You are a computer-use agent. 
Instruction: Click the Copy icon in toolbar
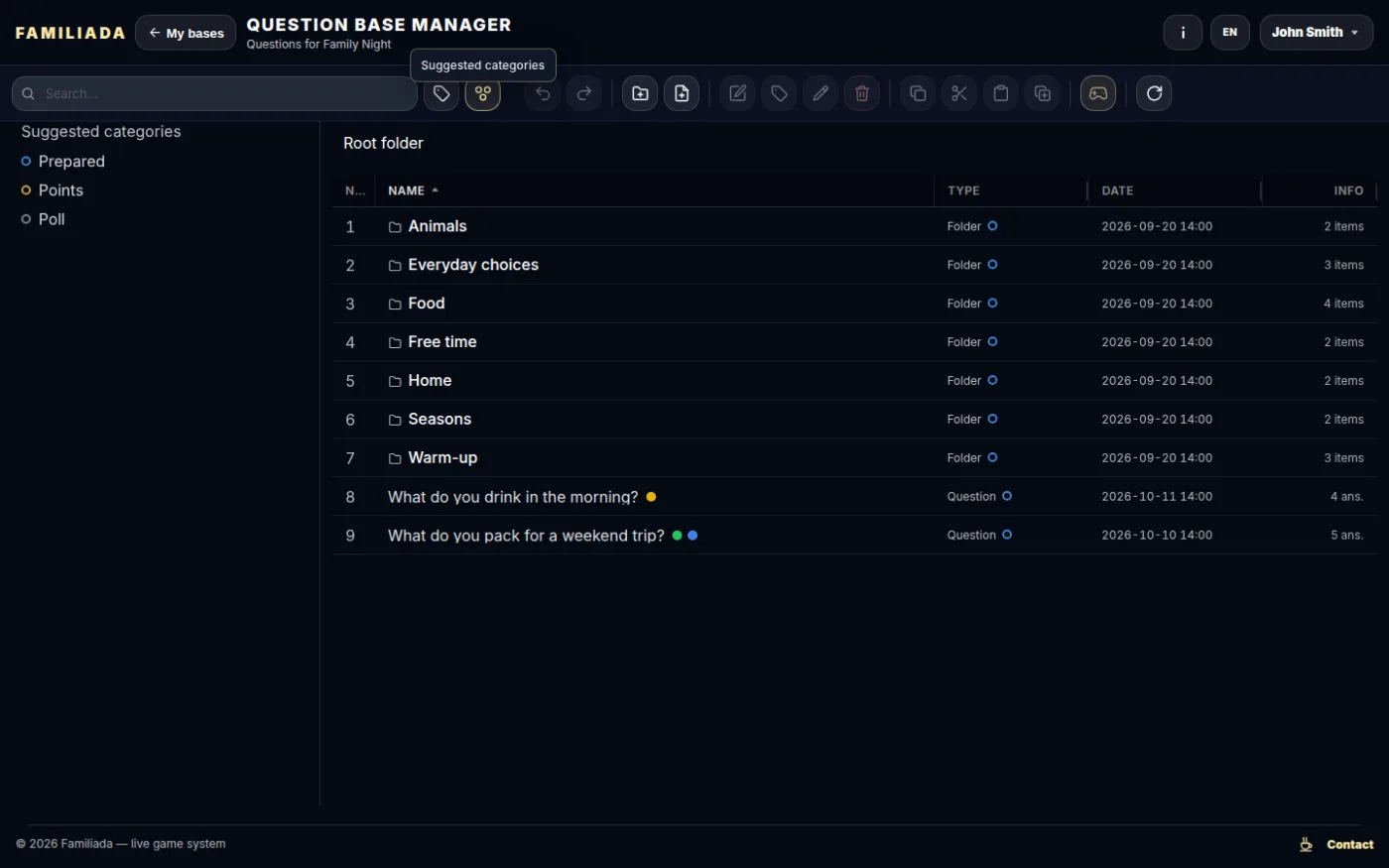(x=918, y=93)
